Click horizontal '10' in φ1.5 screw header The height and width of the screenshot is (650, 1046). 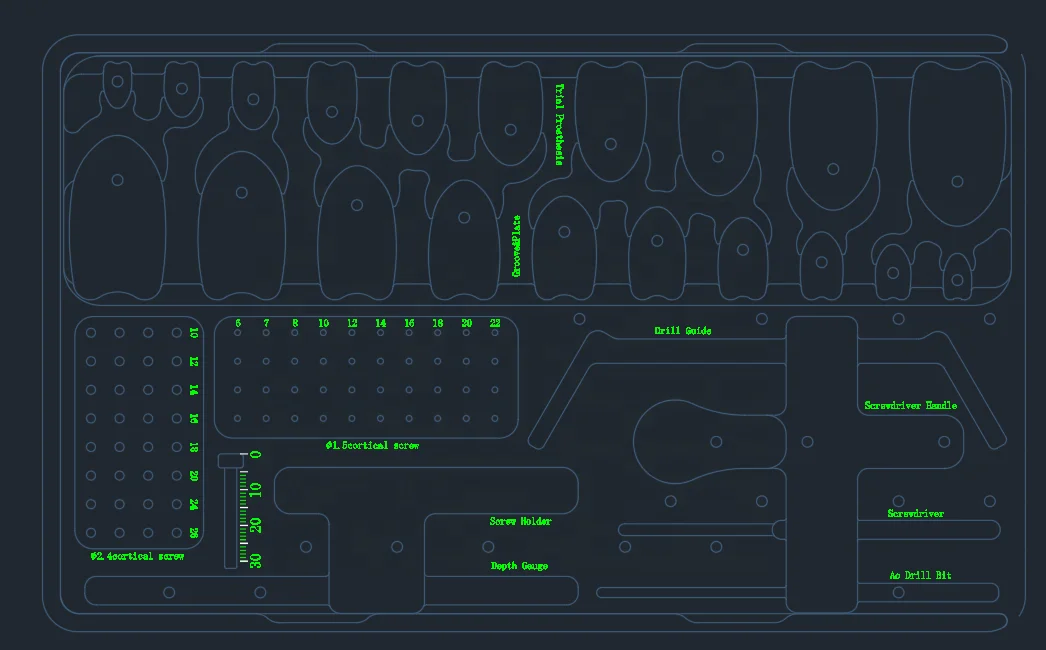324,323
